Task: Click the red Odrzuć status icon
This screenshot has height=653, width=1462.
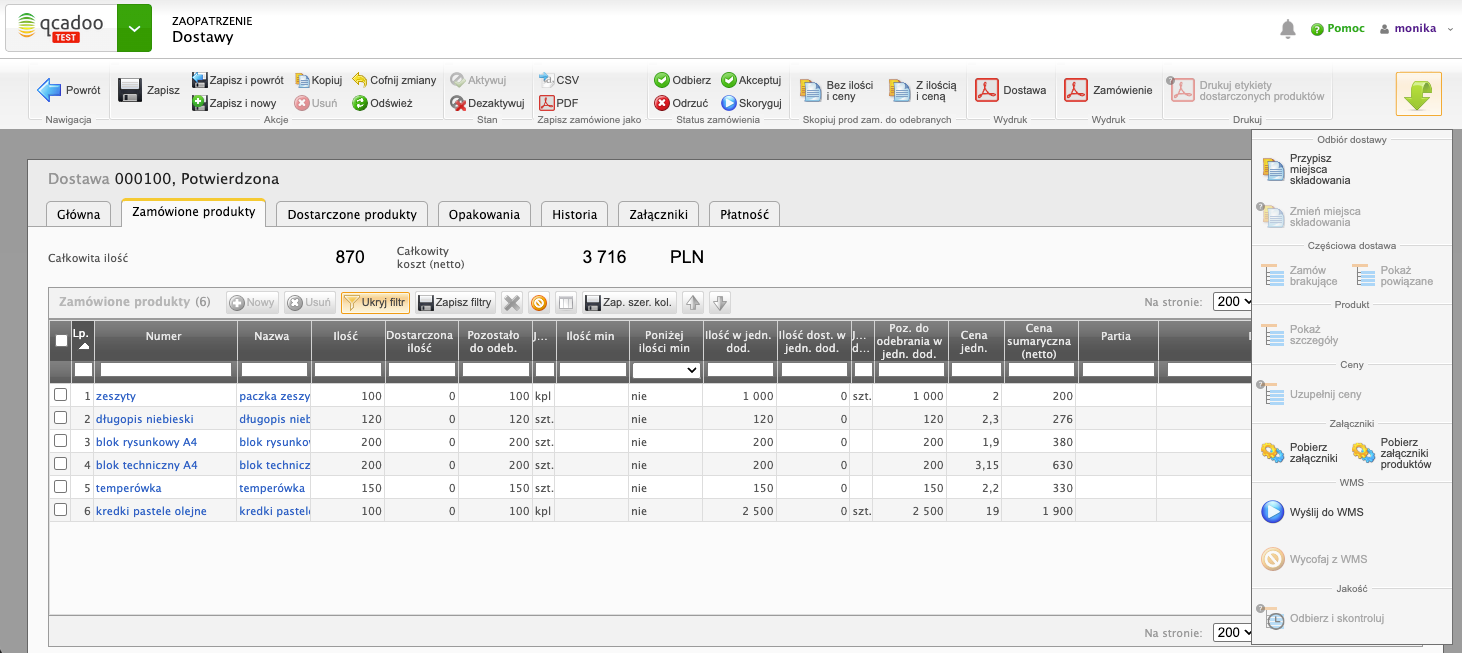Action: point(662,103)
